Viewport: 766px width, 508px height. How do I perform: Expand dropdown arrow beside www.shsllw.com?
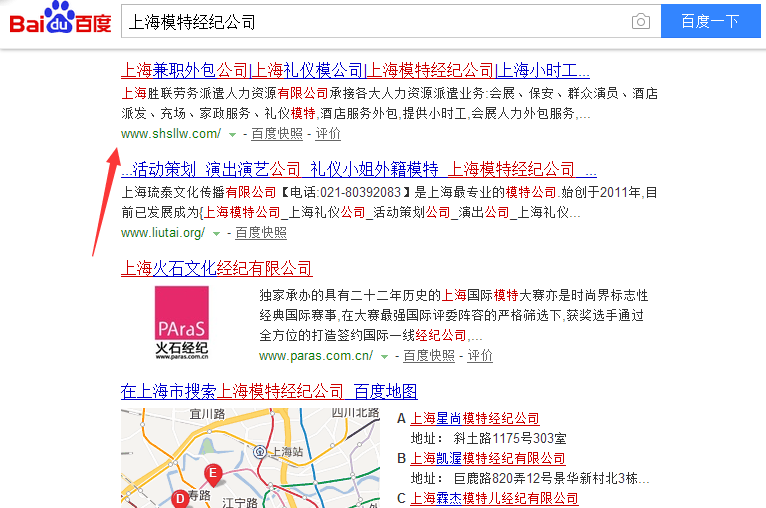pyautogui.click(x=233, y=134)
